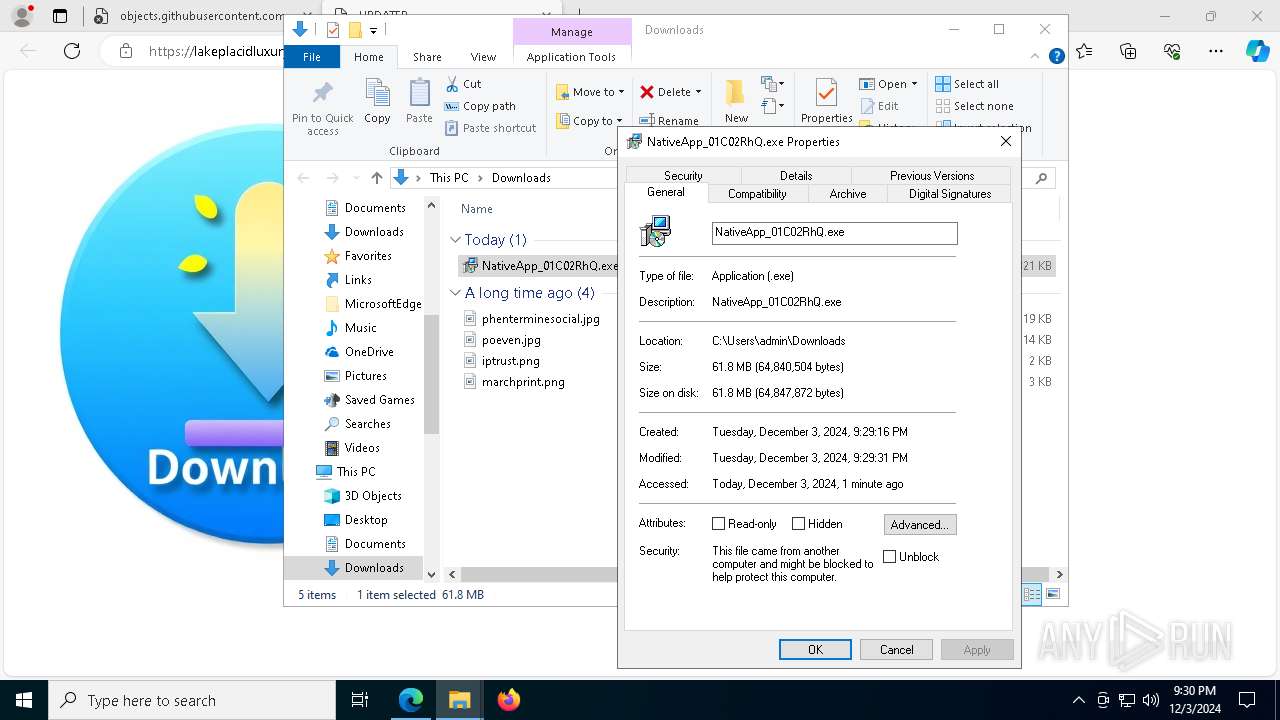Switch to the Share ribbon tab

(x=427, y=57)
